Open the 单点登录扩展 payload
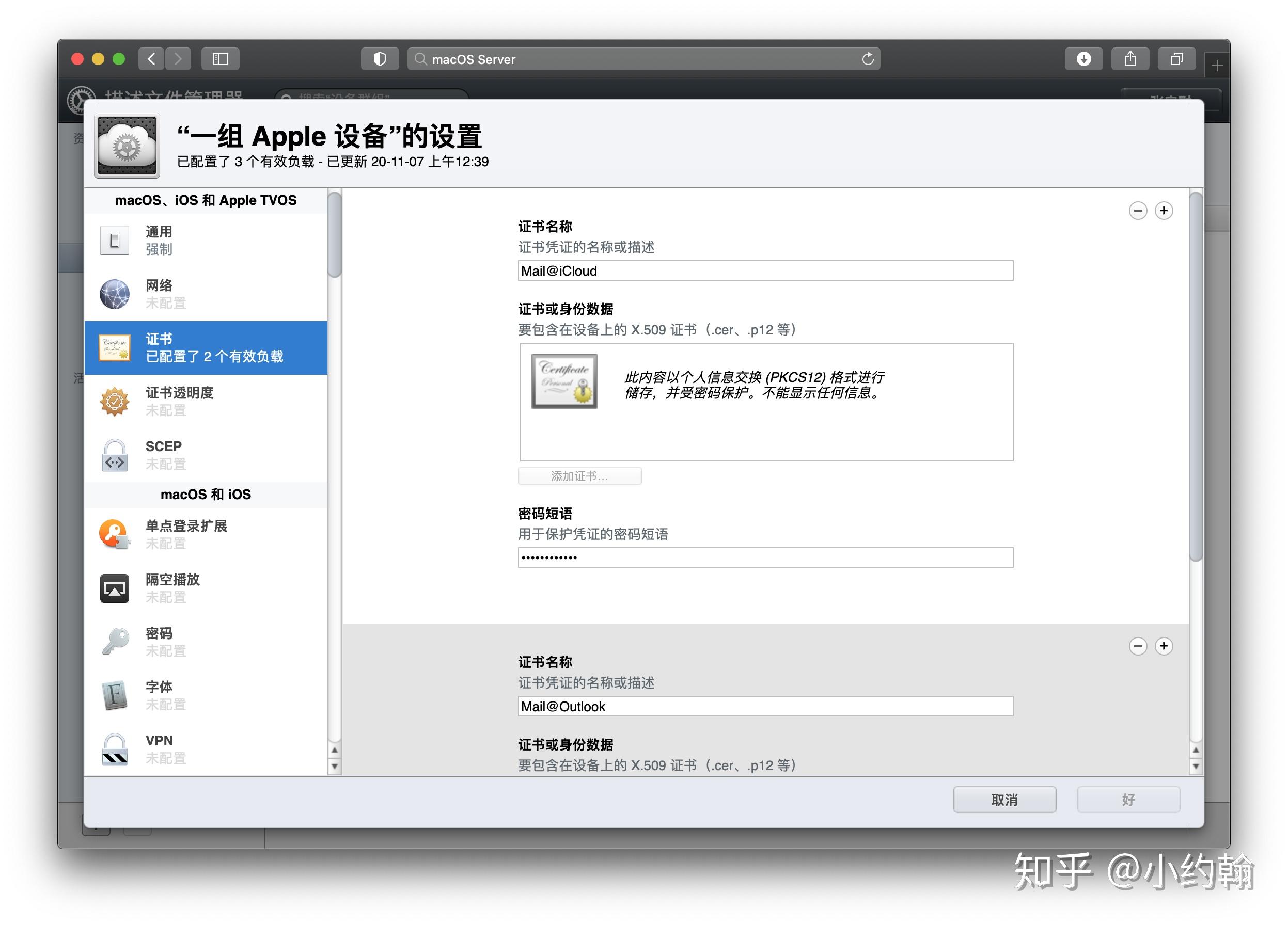This screenshot has height=925, width=1288. click(115, 534)
